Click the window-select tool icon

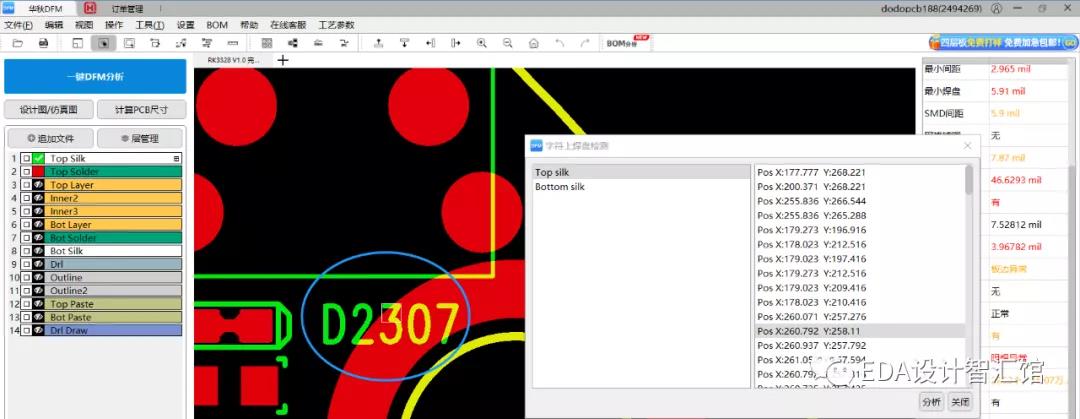pyautogui.click(x=129, y=43)
